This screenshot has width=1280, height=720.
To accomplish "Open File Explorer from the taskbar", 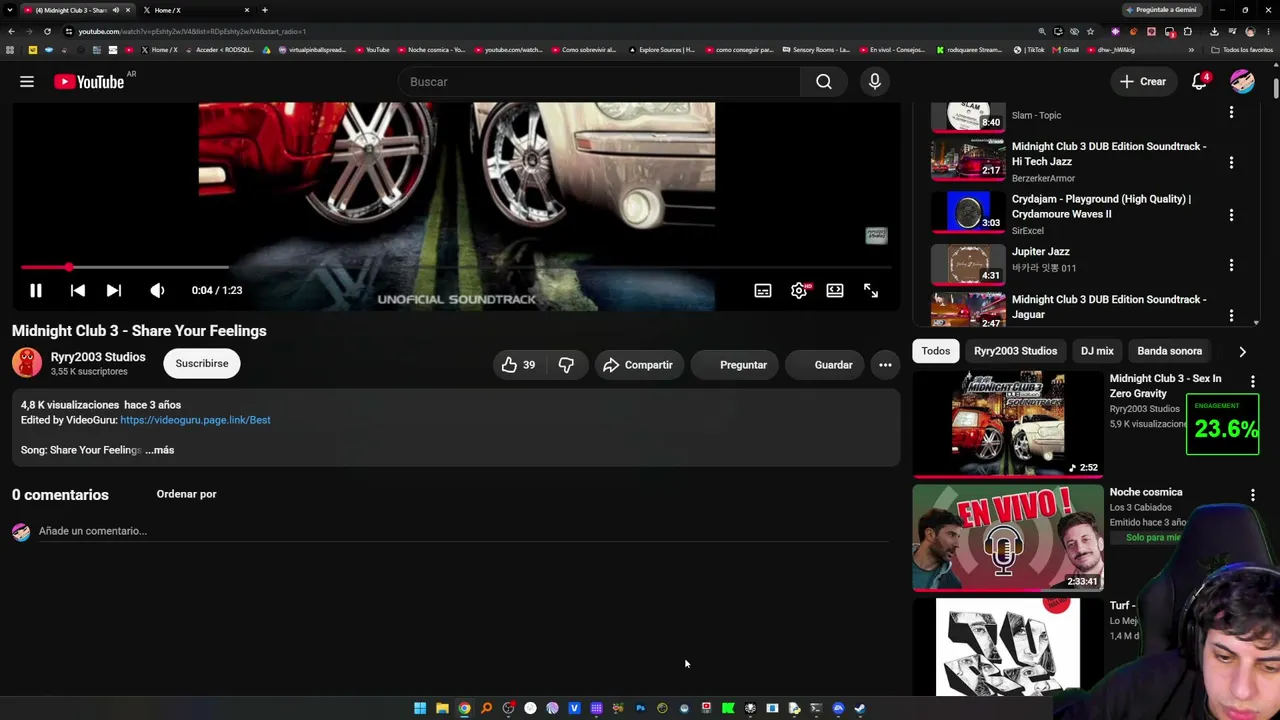I will coord(442,708).
